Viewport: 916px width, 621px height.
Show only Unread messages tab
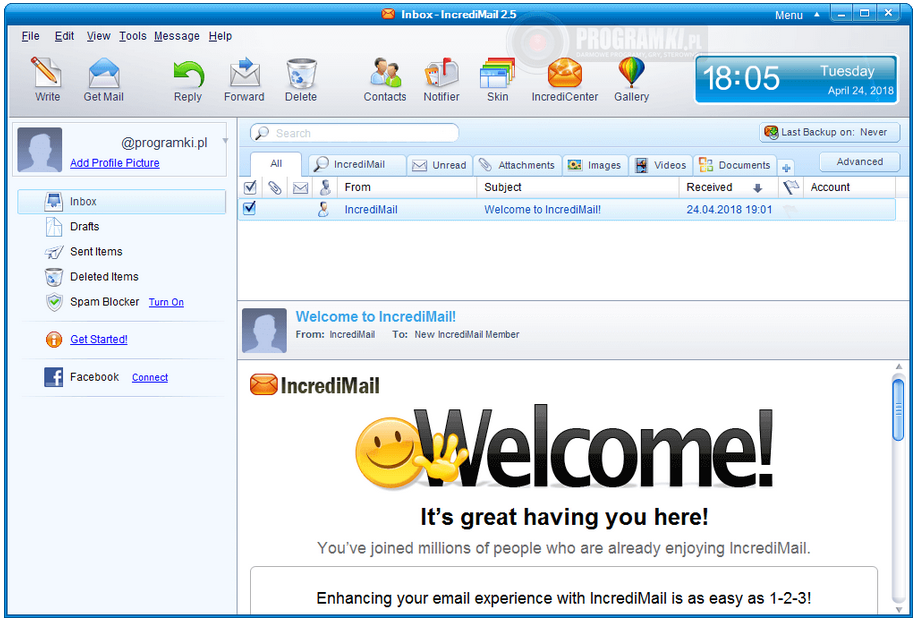tap(439, 165)
